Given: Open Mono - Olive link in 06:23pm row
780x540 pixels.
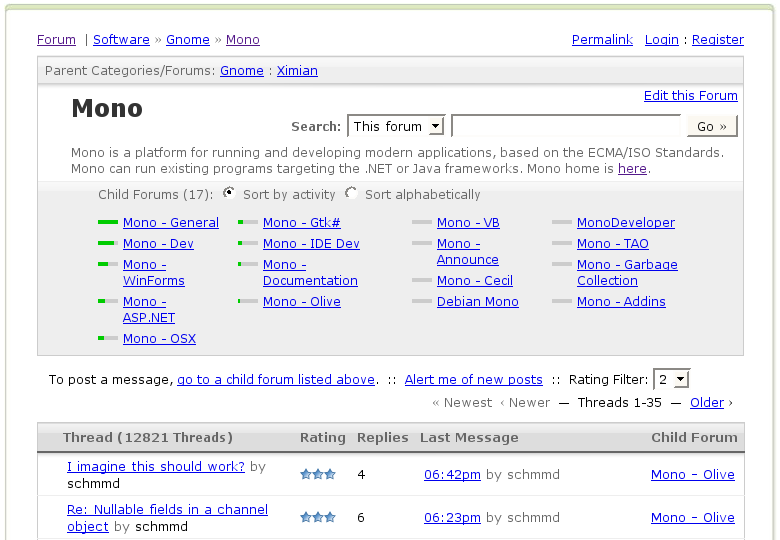Looking at the screenshot, I should (x=692, y=518).
